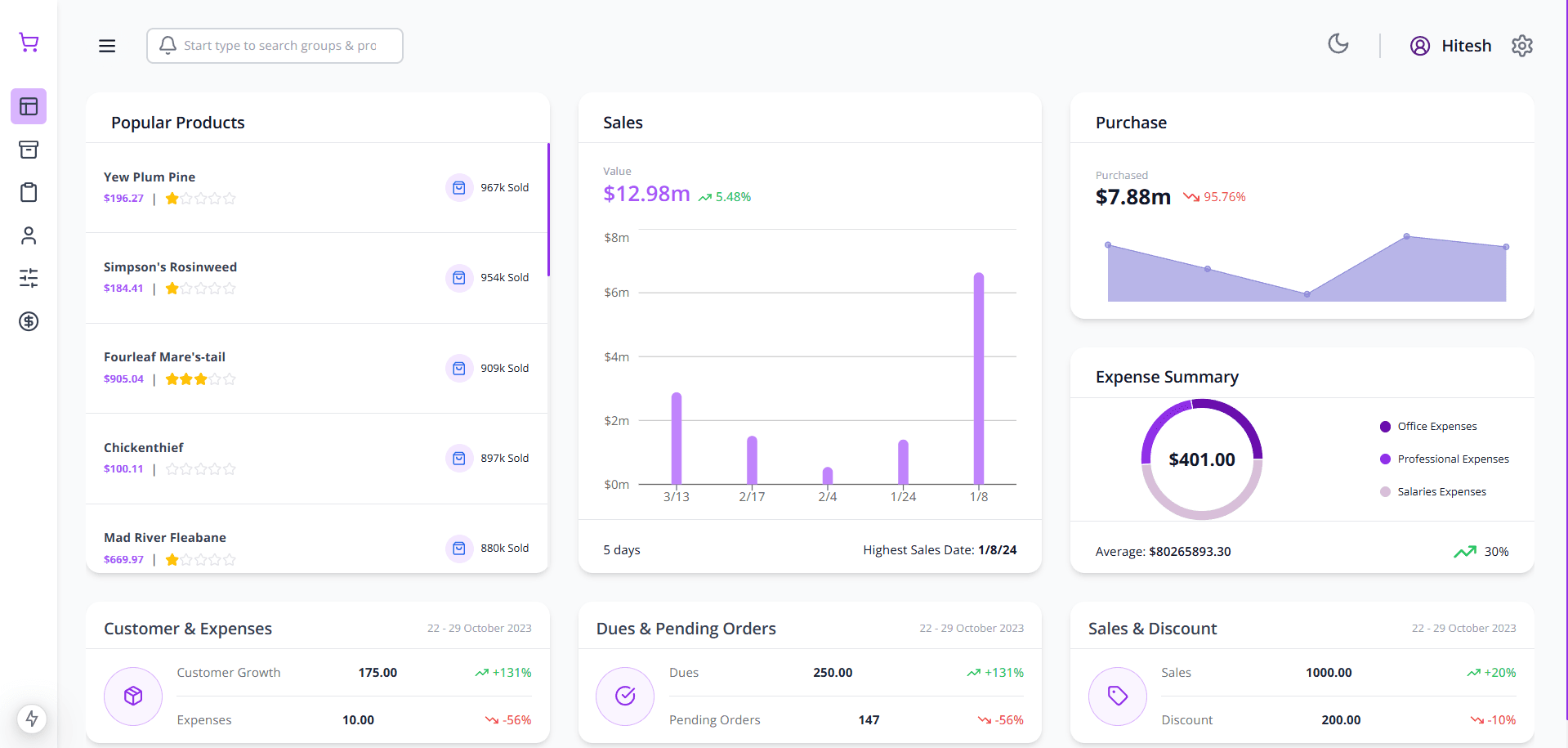The image size is (1568, 748).
Task: Click Professional Expenses purple legend dot
Action: [x=1385, y=459]
